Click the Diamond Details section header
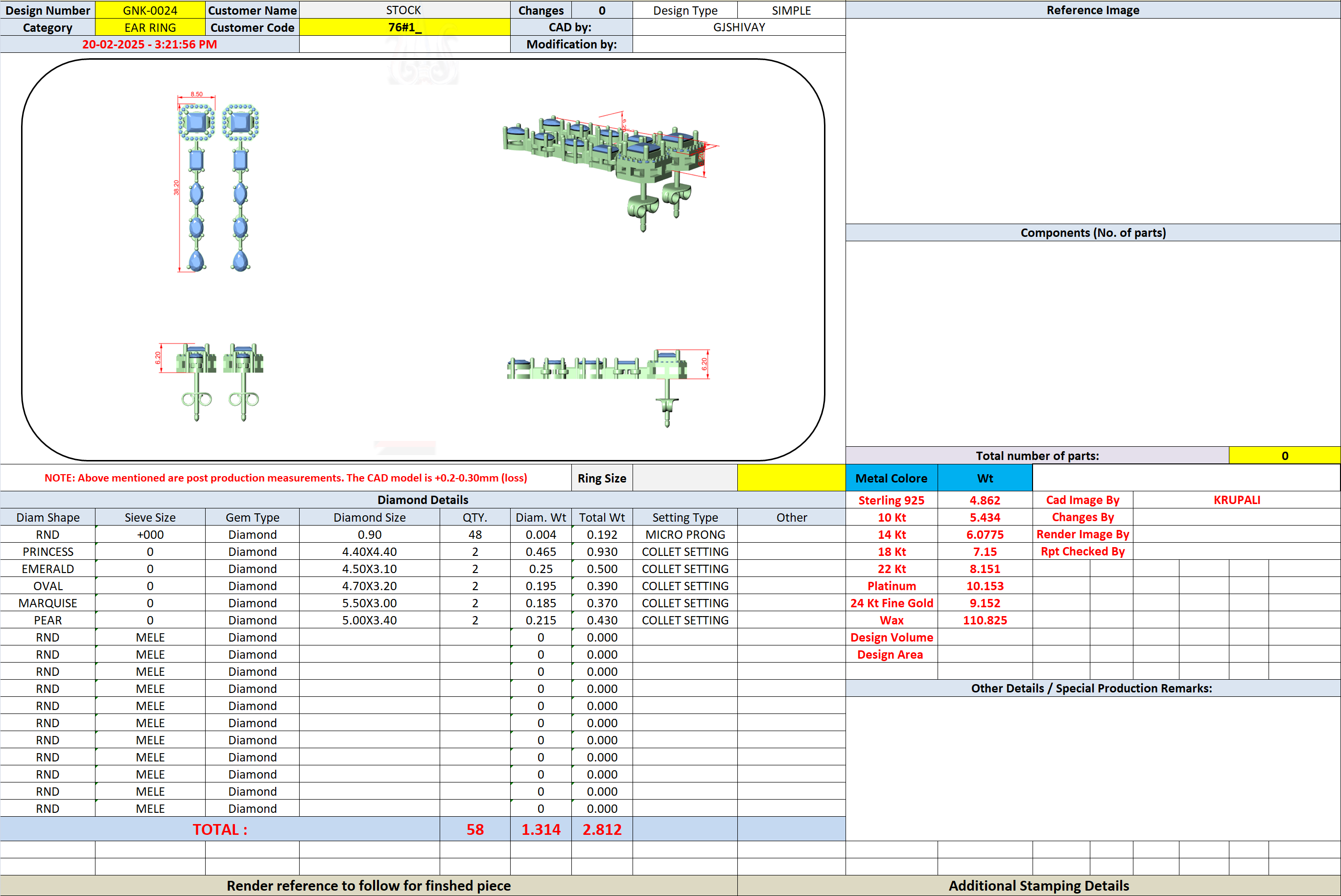The height and width of the screenshot is (896, 1341). 423,500
